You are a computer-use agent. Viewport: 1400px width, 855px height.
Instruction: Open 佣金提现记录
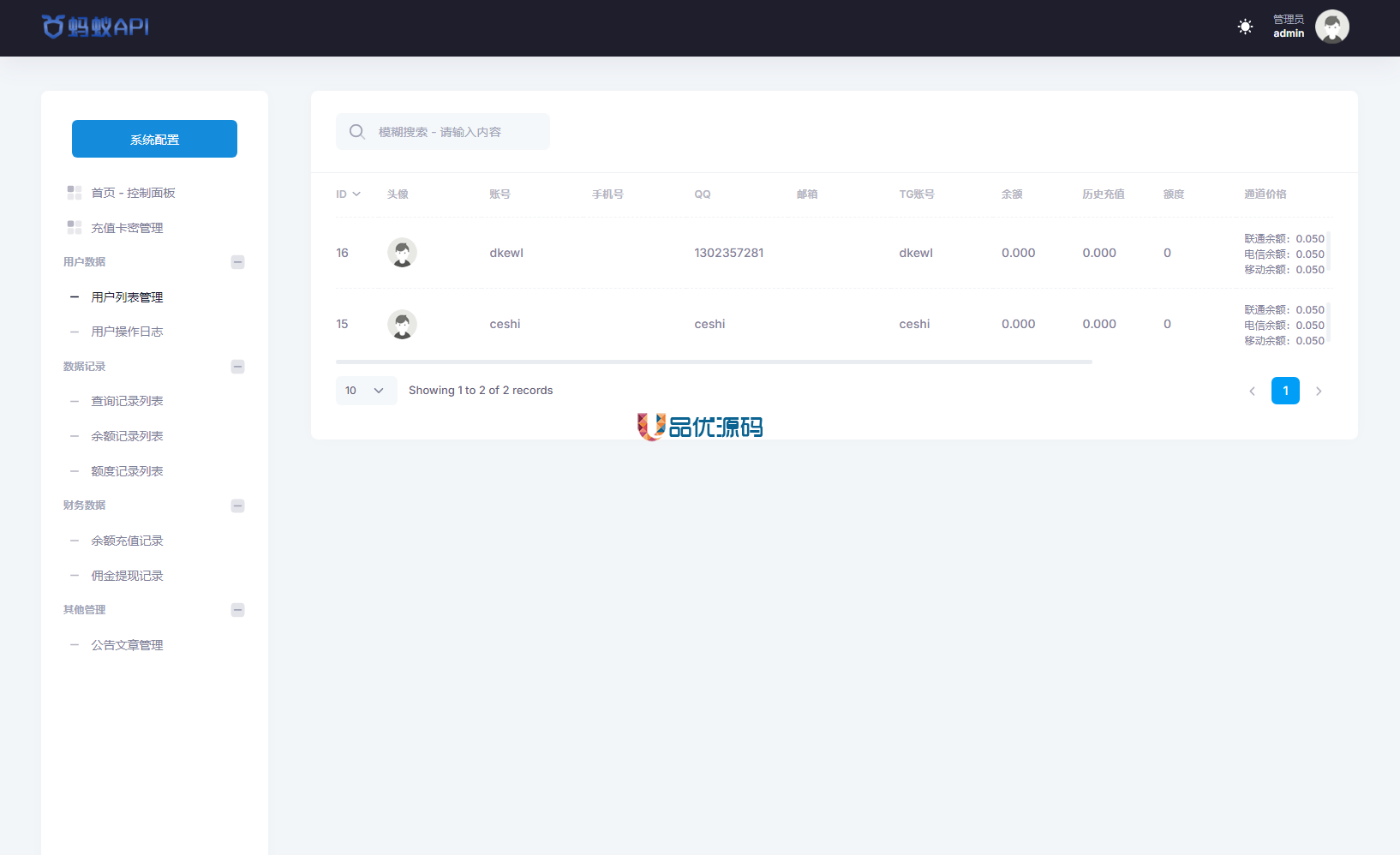[127, 576]
